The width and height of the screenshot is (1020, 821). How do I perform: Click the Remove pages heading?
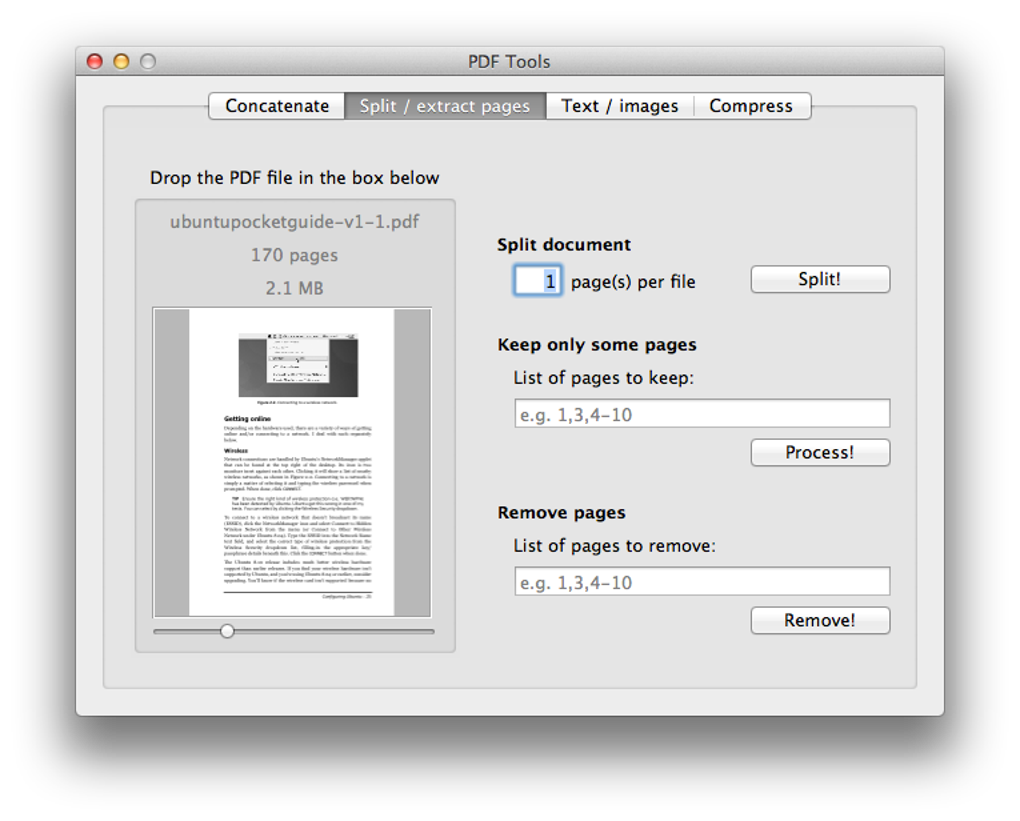point(561,513)
